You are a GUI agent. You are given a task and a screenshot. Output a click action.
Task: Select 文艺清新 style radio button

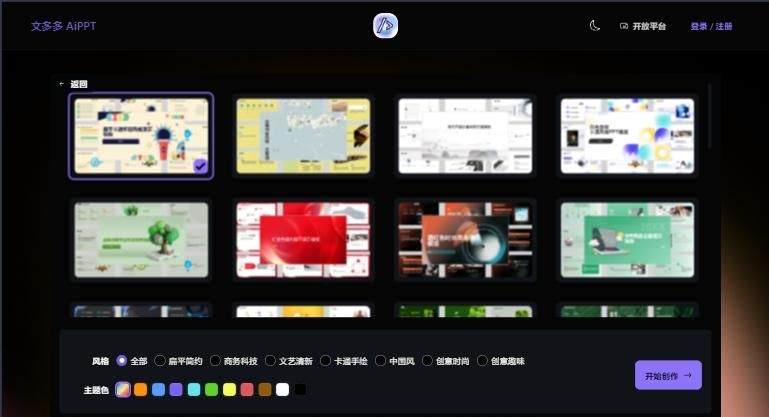[270, 361]
